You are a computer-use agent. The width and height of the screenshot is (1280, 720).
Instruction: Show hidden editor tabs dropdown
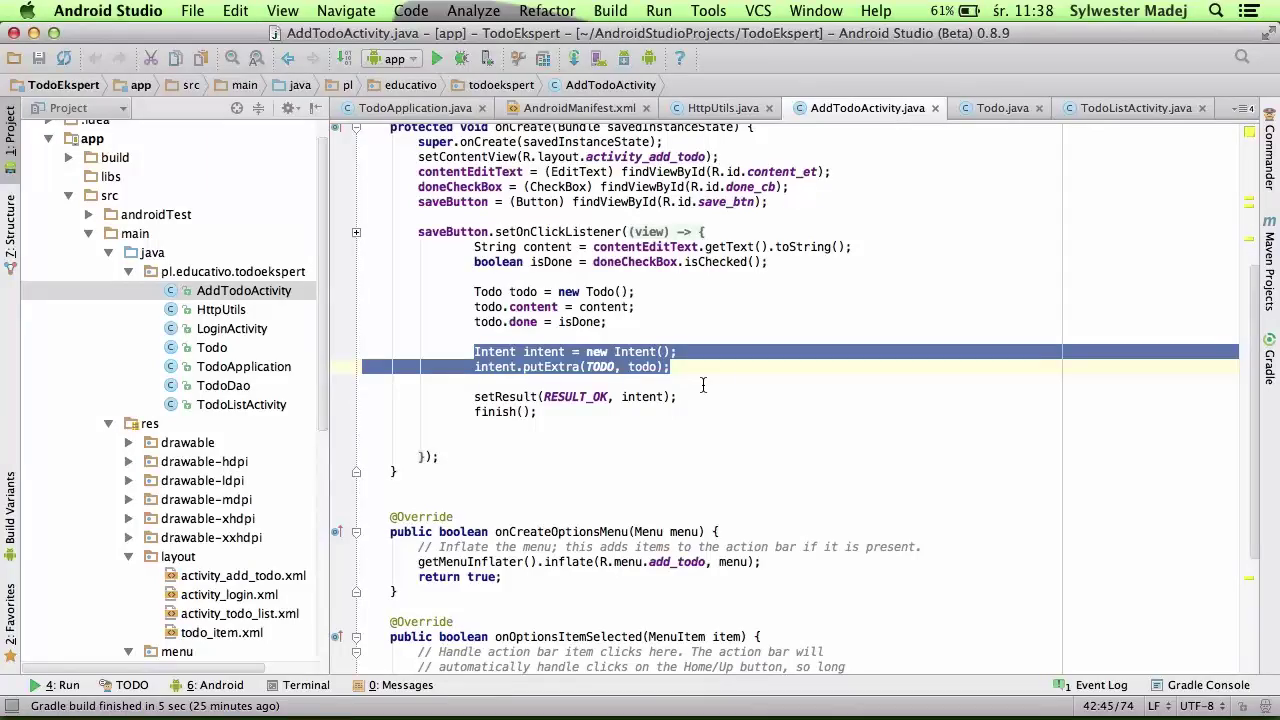point(1243,108)
